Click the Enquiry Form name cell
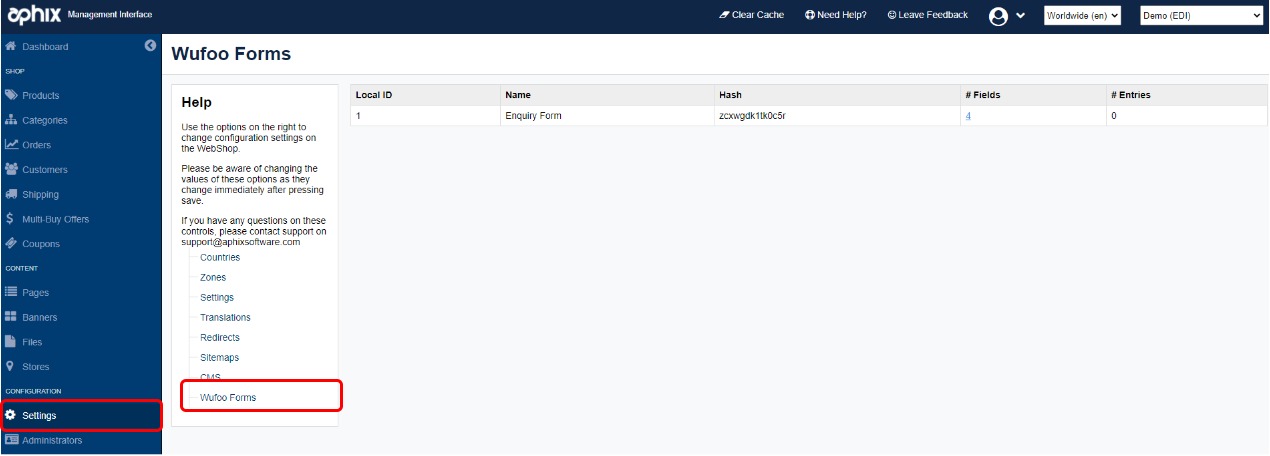The width and height of the screenshot is (1270, 456). pyautogui.click(x=534, y=116)
